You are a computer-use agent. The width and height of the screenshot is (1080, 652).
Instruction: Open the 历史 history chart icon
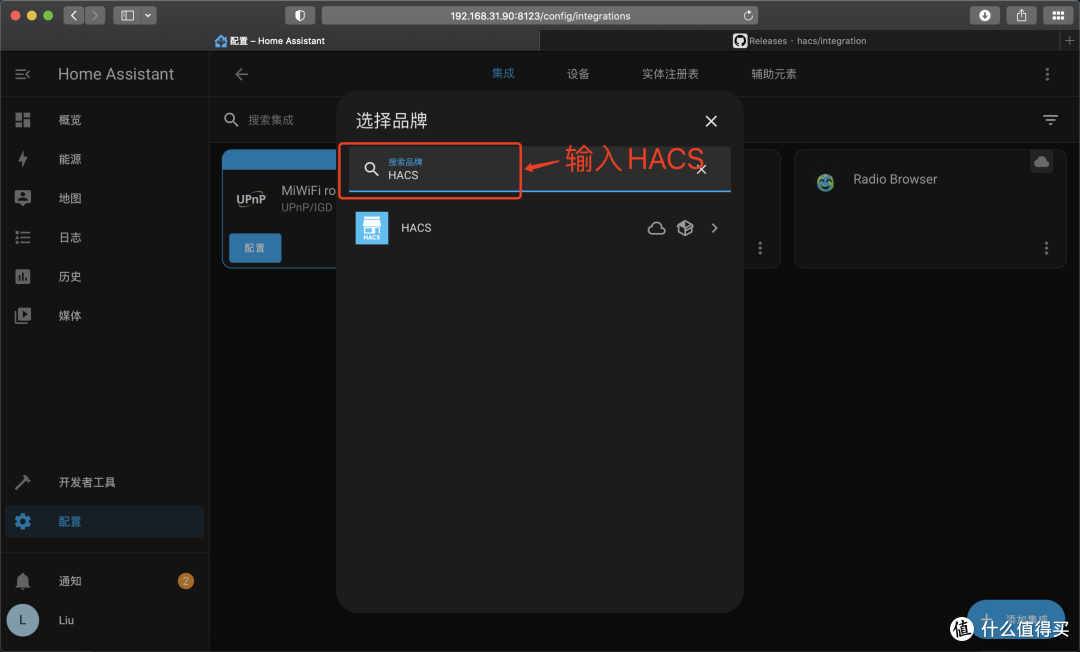pos(22,276)
